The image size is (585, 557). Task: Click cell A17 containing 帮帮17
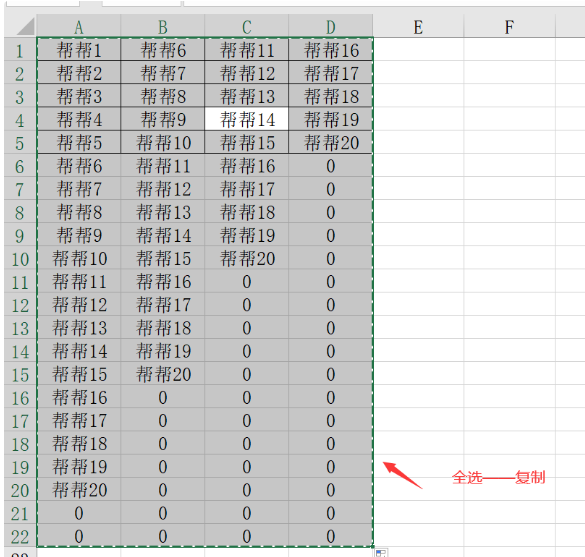click(79, 420)
